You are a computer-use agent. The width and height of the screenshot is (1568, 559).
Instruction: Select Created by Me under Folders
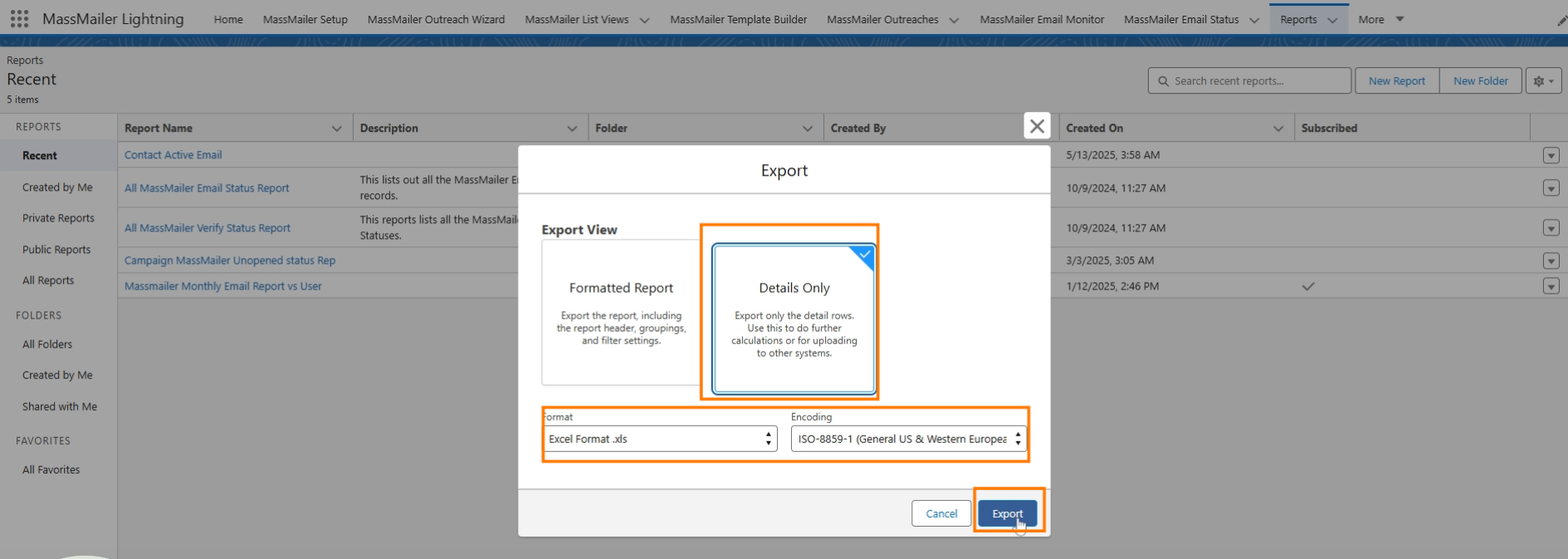pyautogui.click(x=57, y=375)
